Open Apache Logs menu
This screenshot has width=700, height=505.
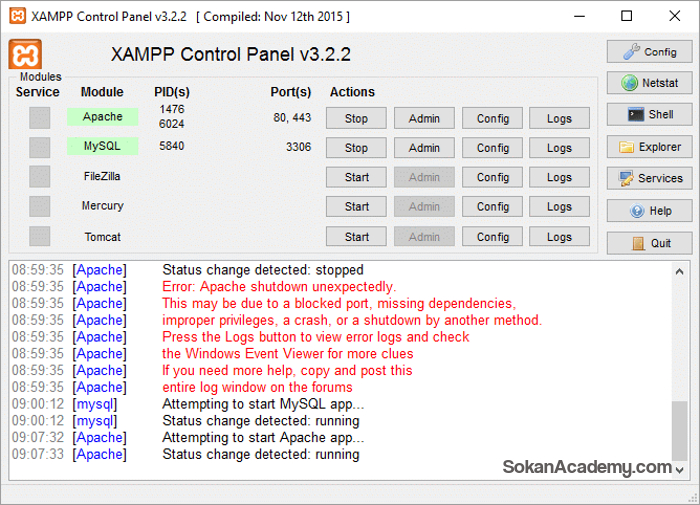pos(559,118)
